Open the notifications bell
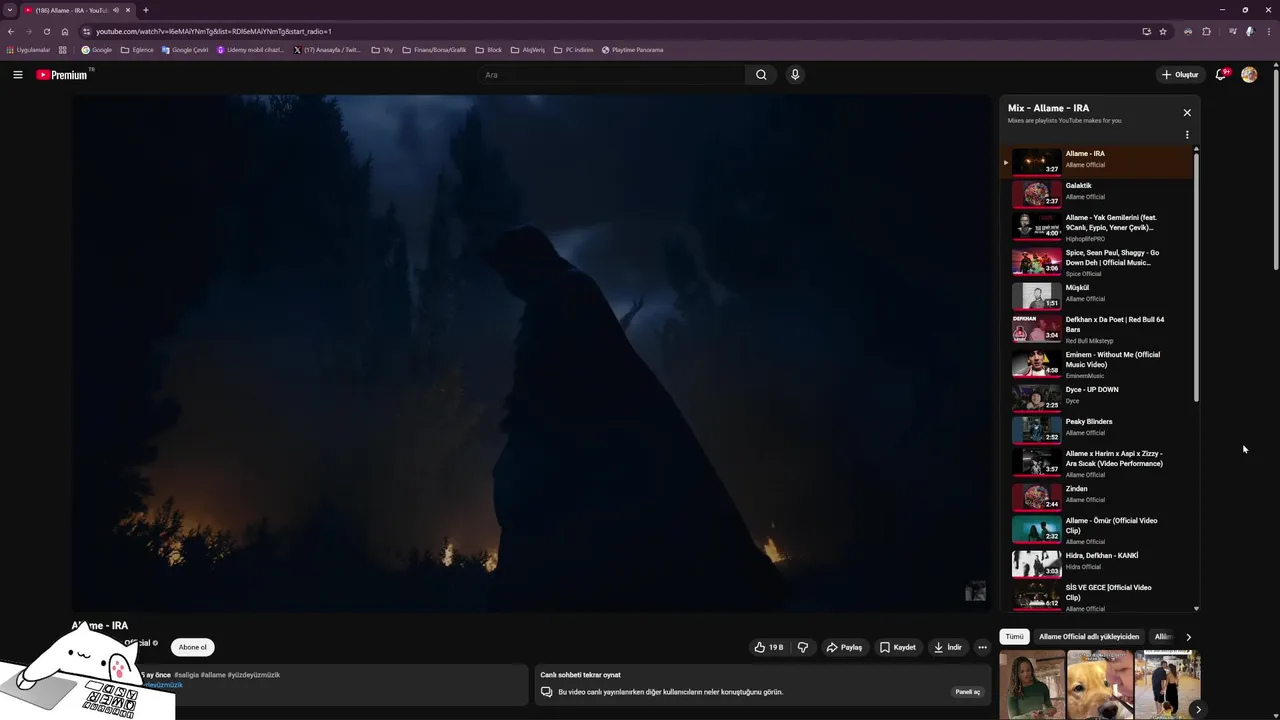1280x720 pixels. [1221, 75]
